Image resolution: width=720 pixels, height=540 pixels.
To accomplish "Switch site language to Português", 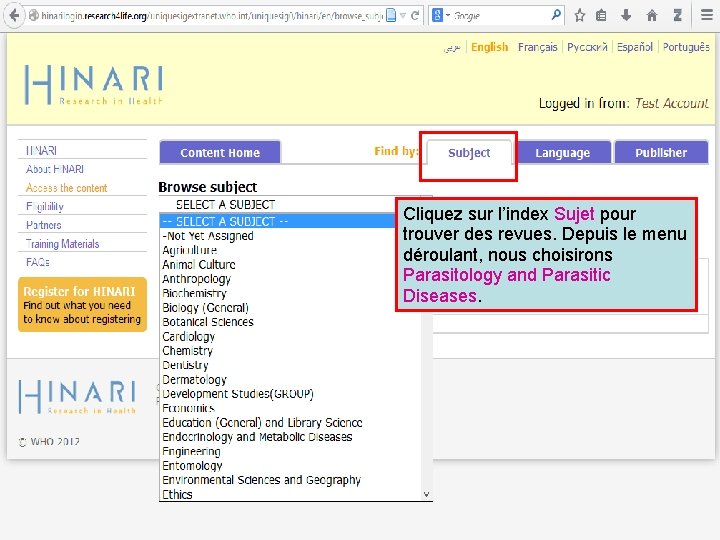I will [x=686, y=47].
